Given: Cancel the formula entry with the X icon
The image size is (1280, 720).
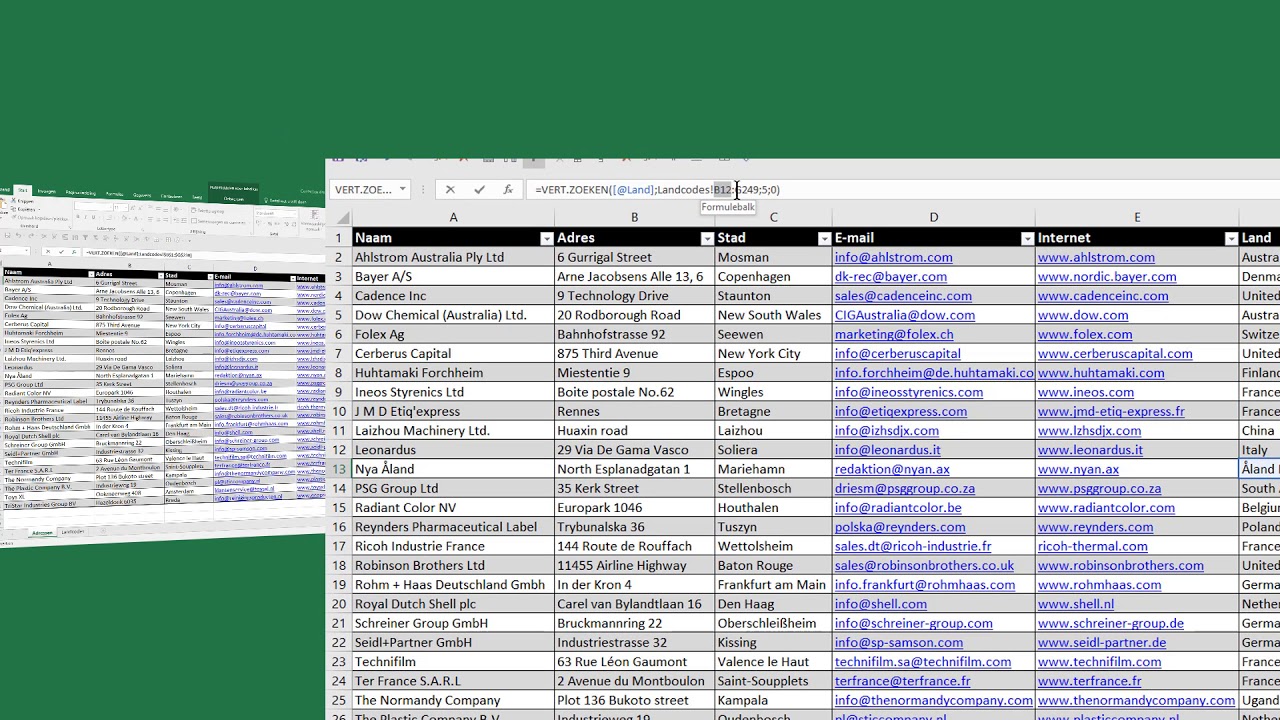Looking at the screenshot, I should pos(450,189).
